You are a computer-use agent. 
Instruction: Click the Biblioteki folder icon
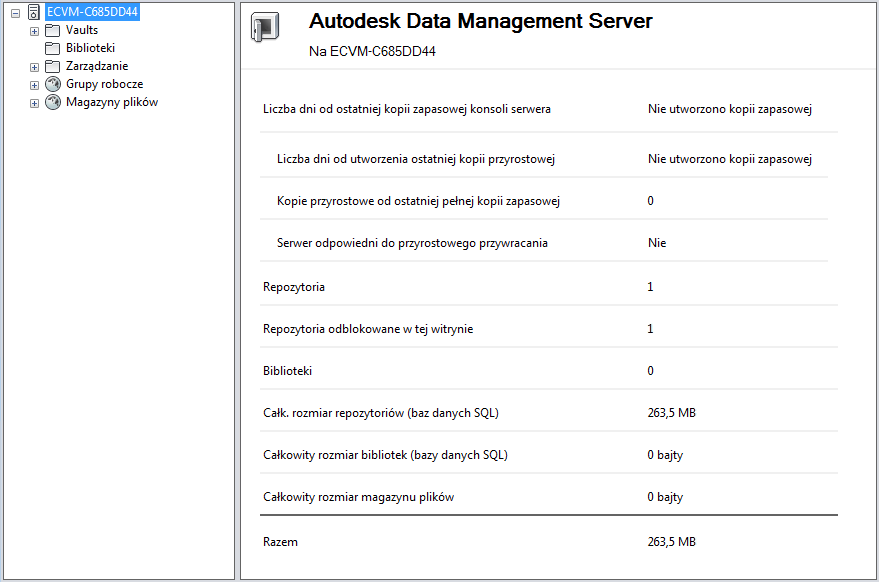point(53,48)
